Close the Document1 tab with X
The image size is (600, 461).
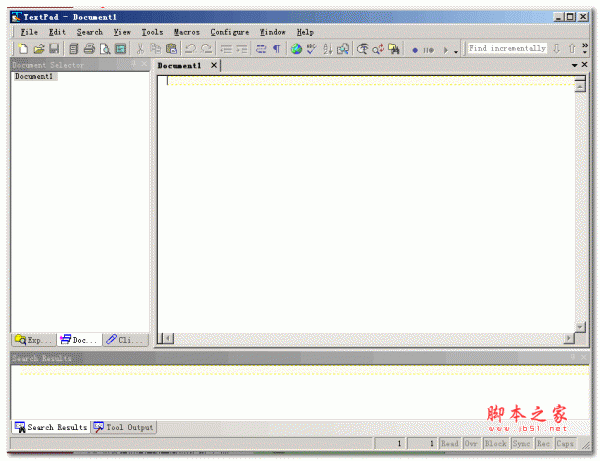coord(214,65)
